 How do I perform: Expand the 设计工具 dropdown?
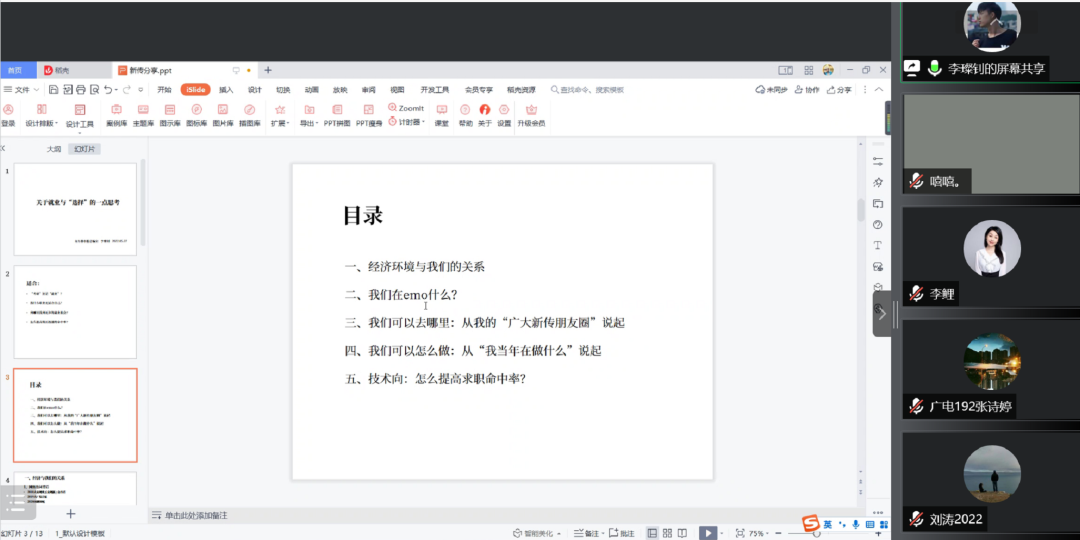click(x=80, y=116)
